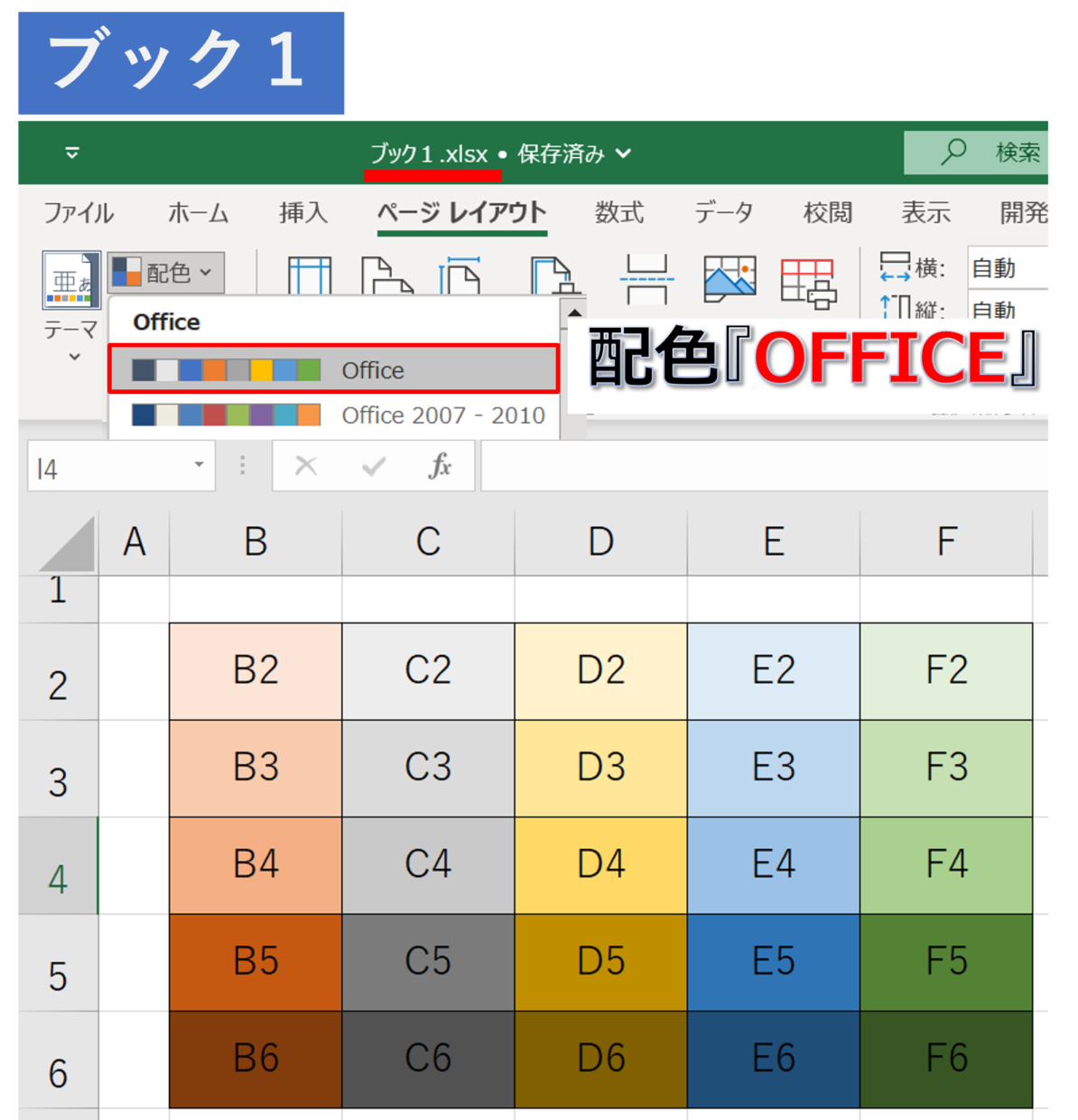Click the ブック１.xlsx file title
Image resolution: width=1078 pixels, height=1120 pixels.
430,154
